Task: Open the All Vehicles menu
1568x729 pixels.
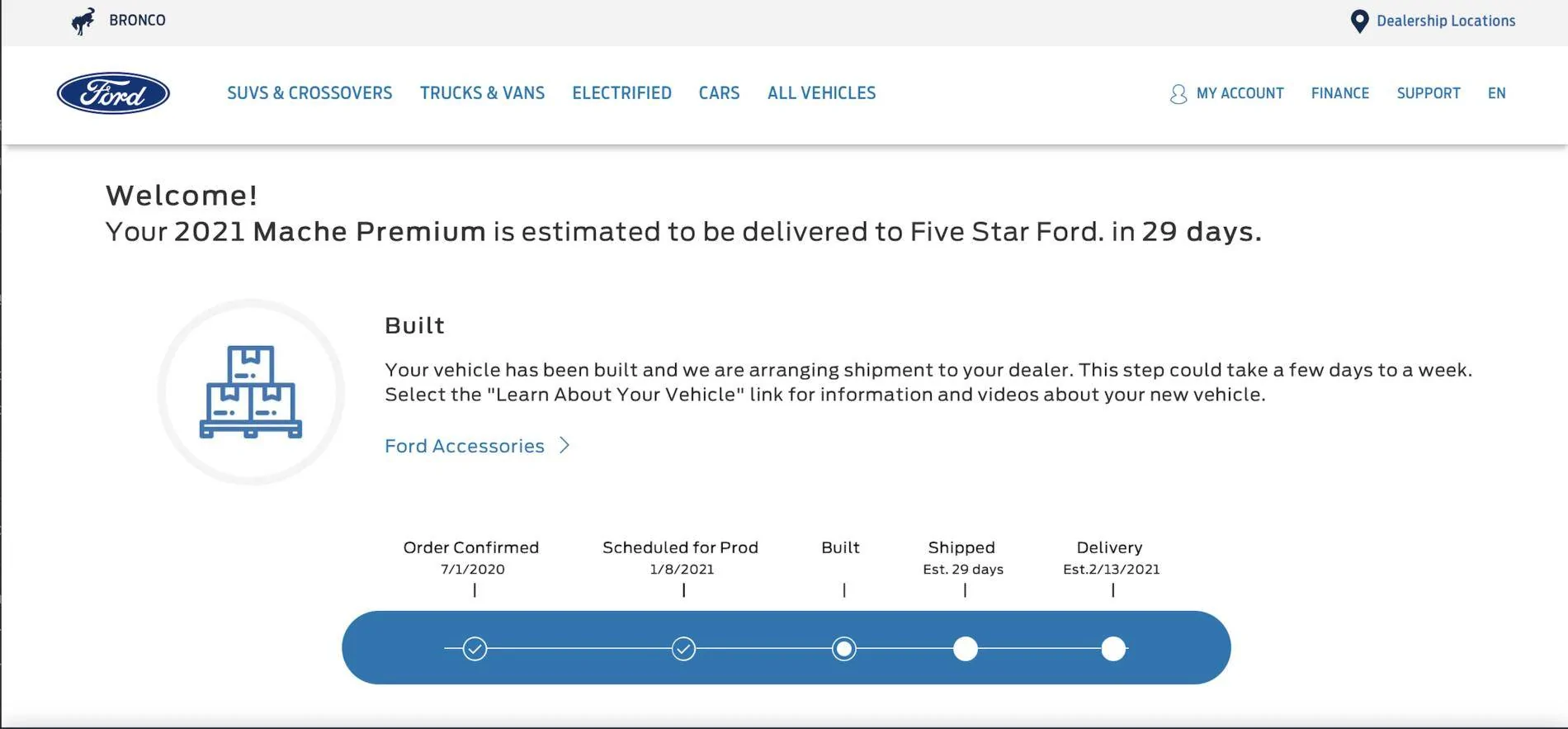Action: click(x=821, y=93)
